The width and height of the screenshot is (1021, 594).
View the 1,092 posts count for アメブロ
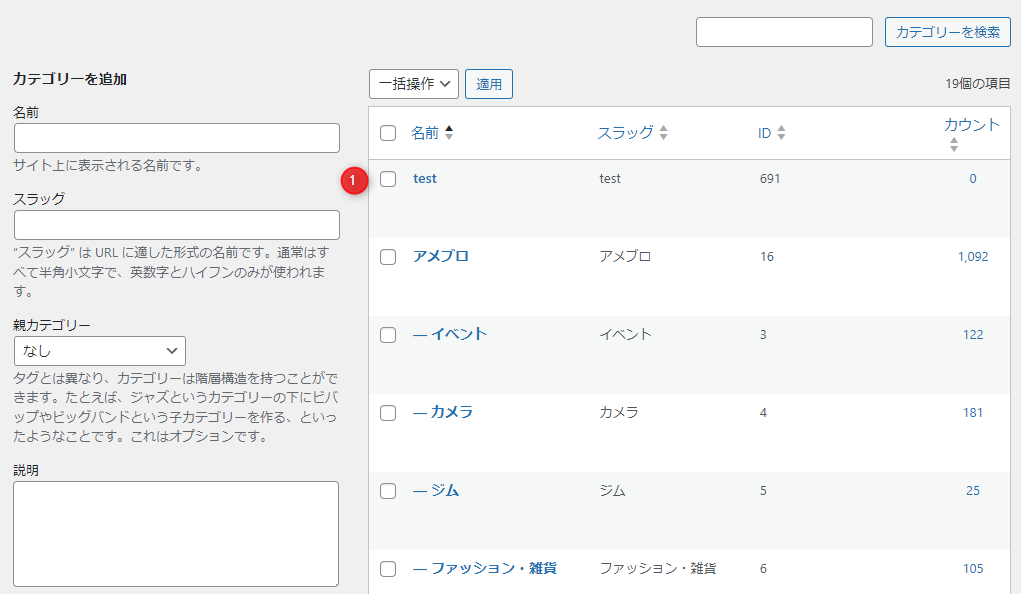972,257
